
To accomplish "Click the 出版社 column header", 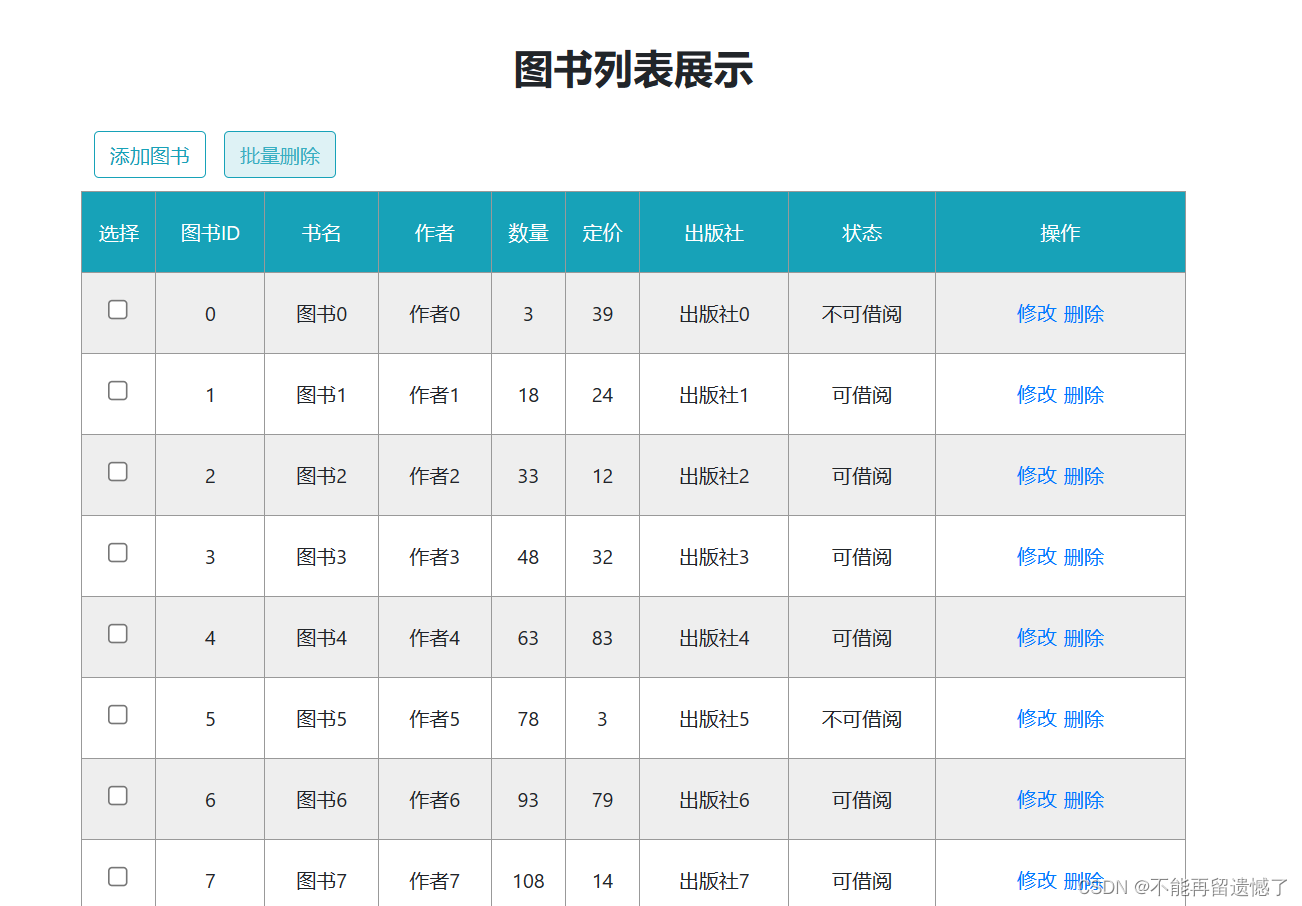I will coord(714,233).
